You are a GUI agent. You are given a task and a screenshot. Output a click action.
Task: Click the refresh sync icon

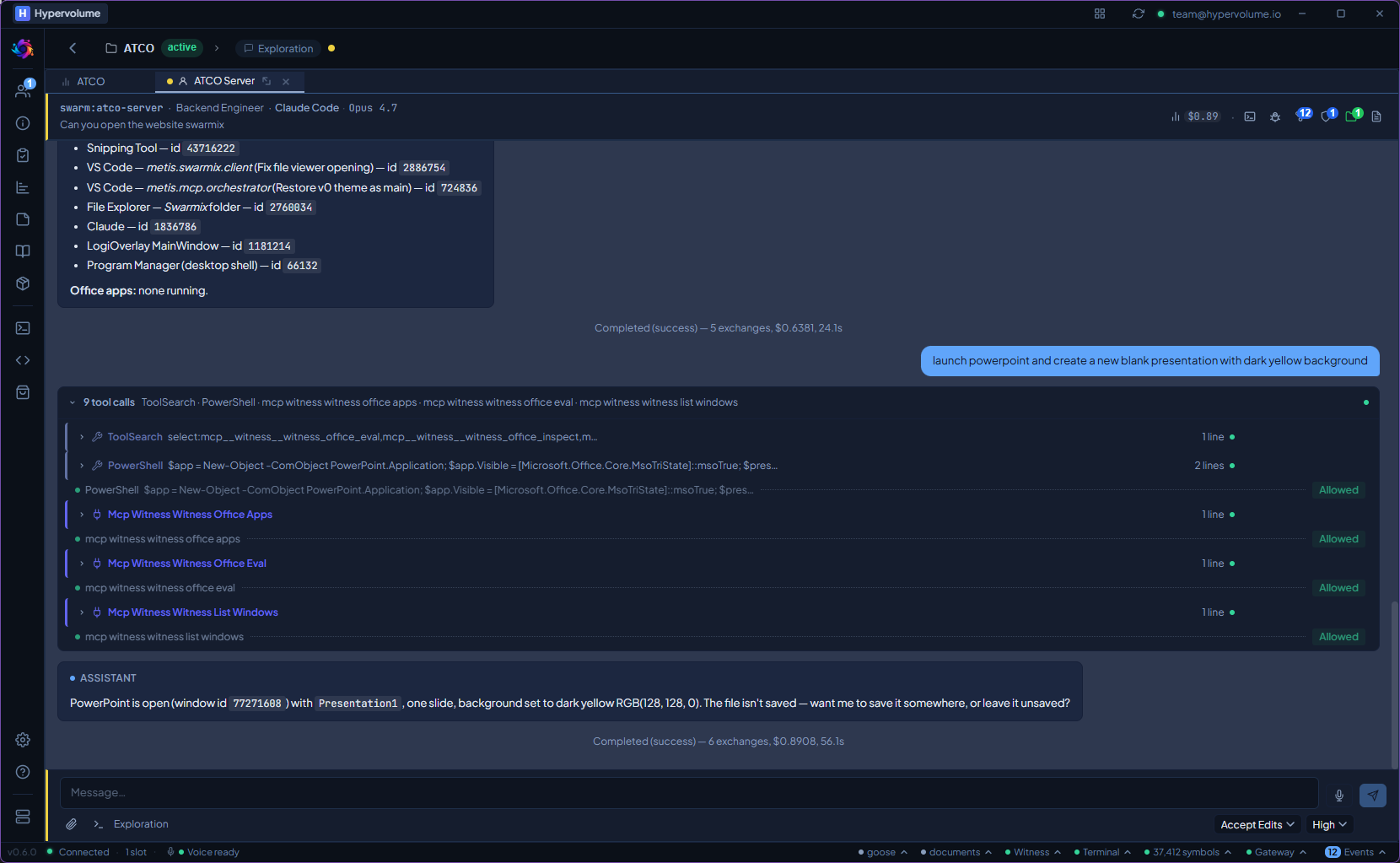pyautogui.click(x=1139, y=13)
